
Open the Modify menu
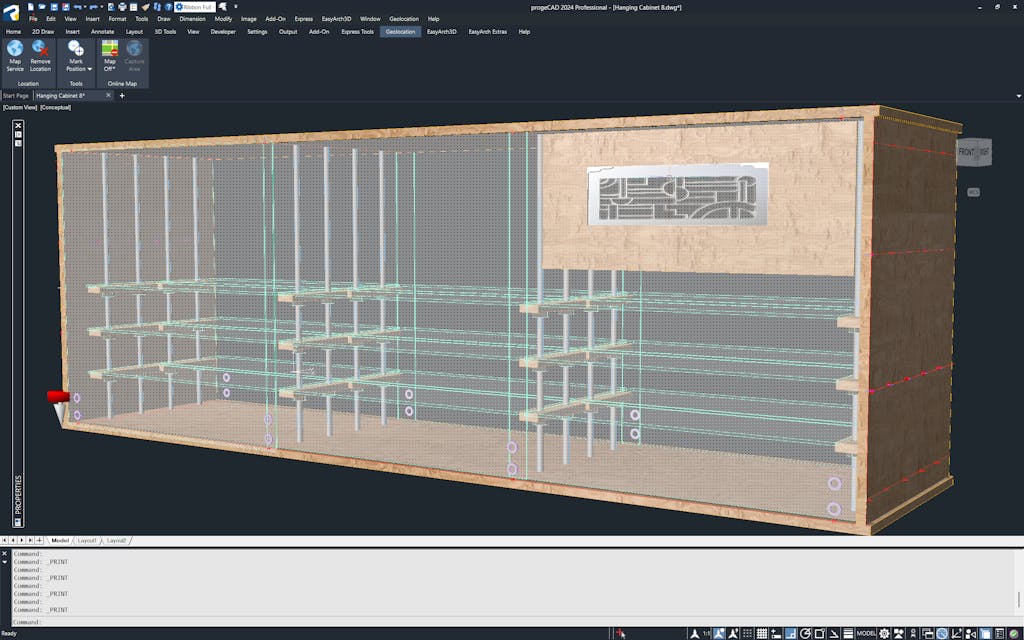click(x=223, y=19)
